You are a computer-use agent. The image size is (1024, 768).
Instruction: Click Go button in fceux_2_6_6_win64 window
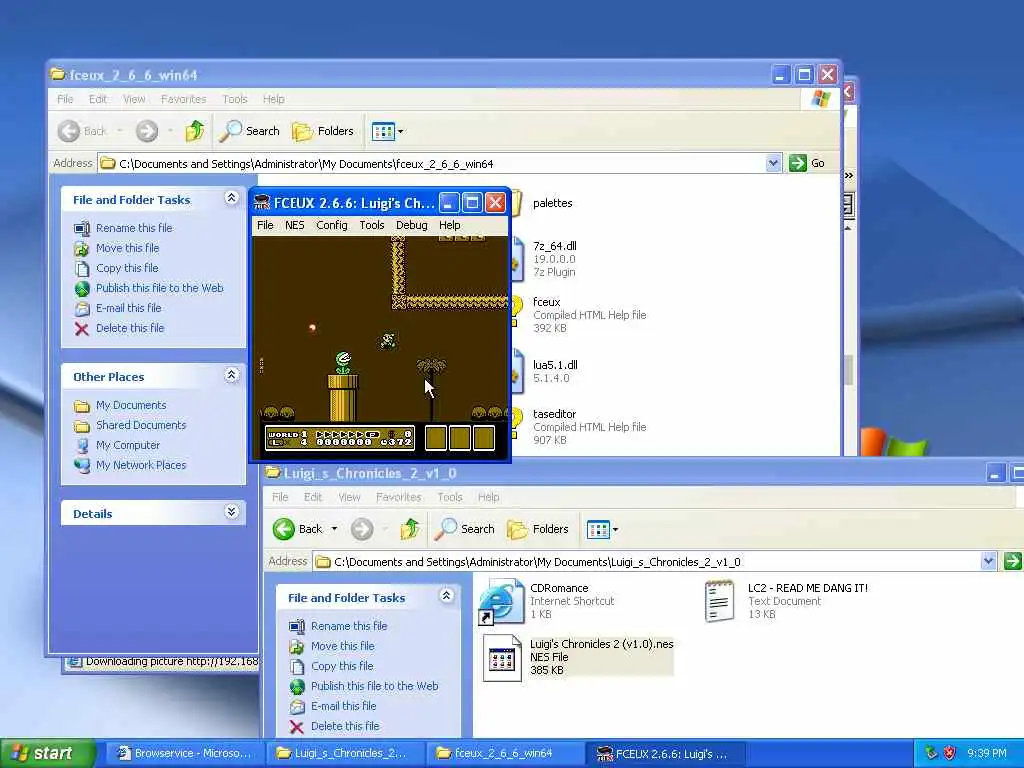click(807, 163)
